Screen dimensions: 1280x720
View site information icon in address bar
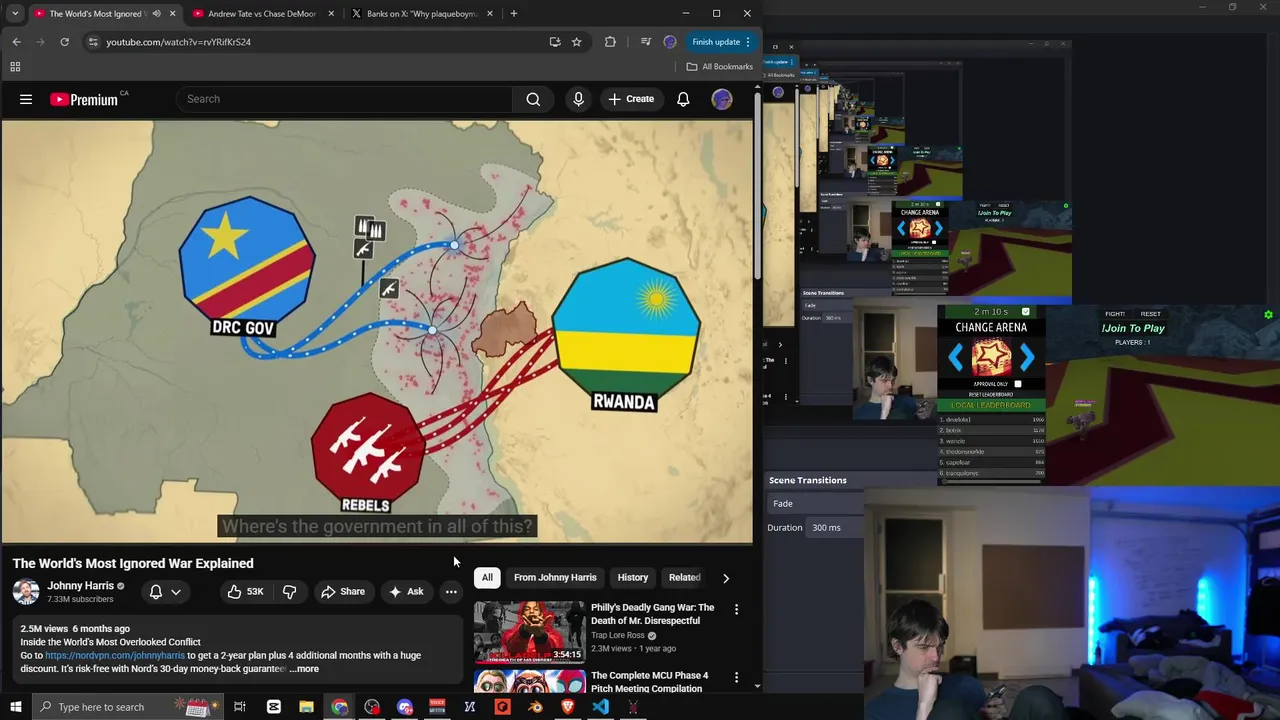click(x=93, y=42)
